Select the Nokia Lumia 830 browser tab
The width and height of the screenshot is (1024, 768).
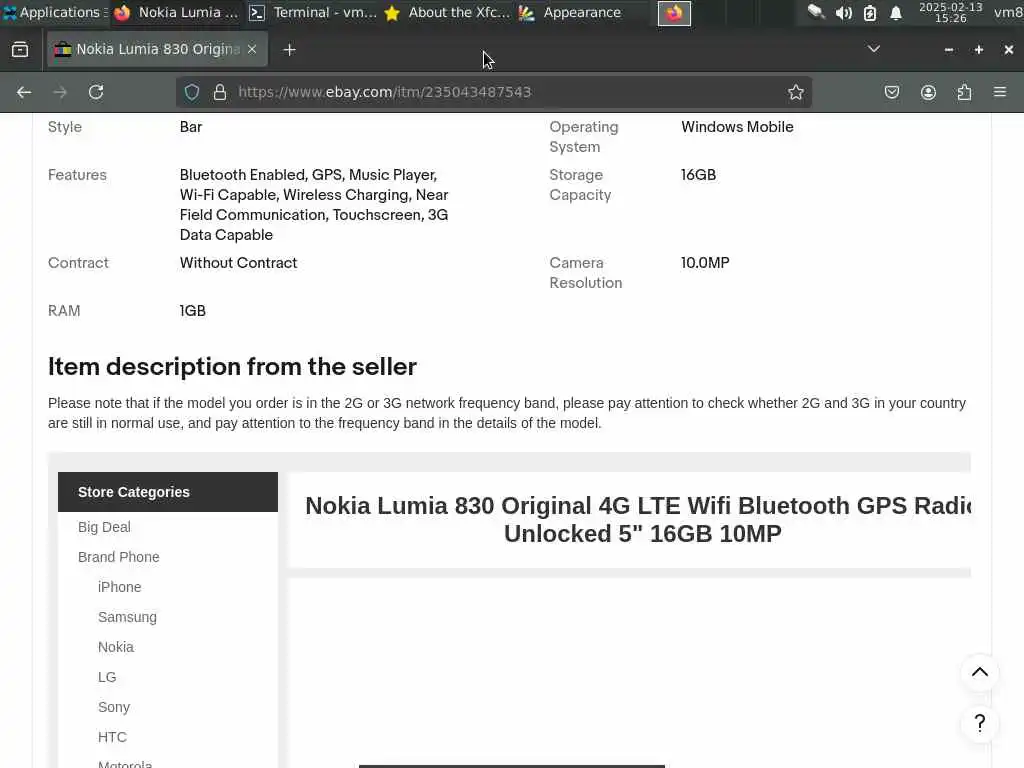coord(157,50)
